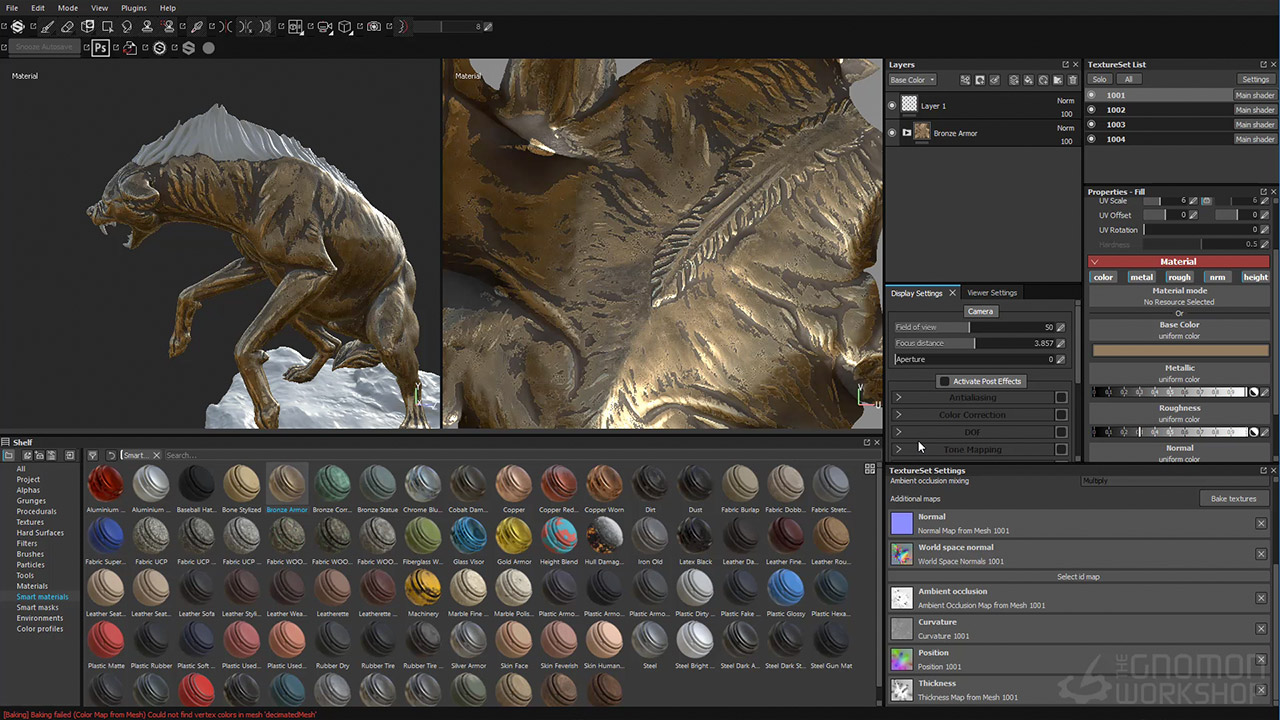Select the Copper smart material thumbnail
Viewport: 1280px width, 720px height.
[x=514, y=484]
